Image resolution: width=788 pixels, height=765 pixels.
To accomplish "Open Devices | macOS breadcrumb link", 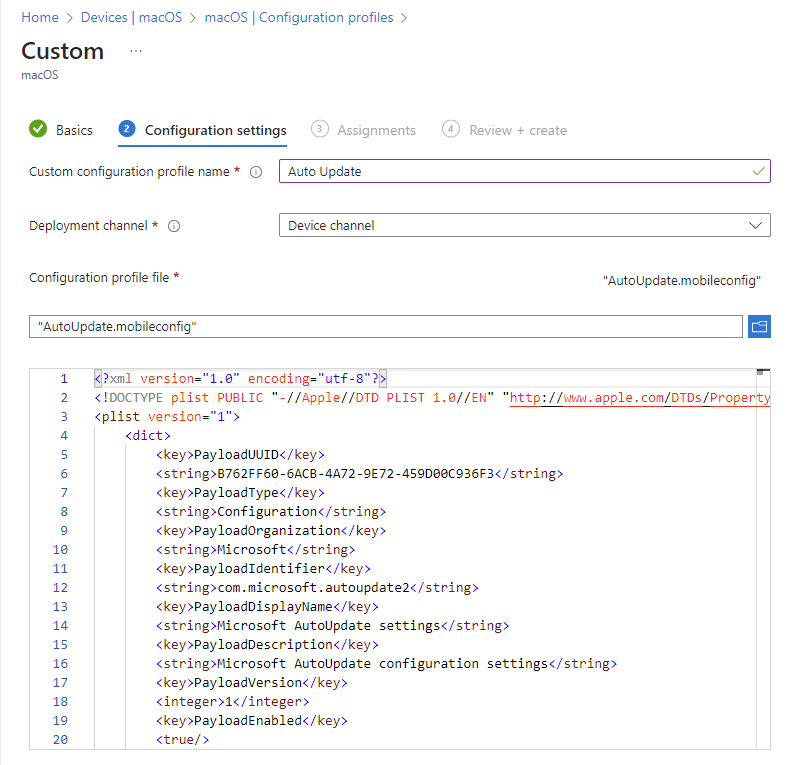I will (x=130, y=18).
